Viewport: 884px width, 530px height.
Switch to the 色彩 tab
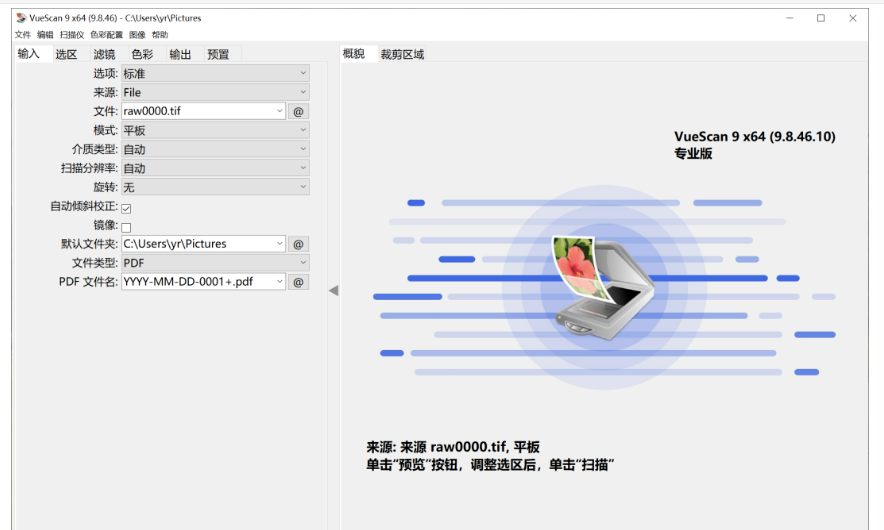pyautogui.click(x=142, y=55)
